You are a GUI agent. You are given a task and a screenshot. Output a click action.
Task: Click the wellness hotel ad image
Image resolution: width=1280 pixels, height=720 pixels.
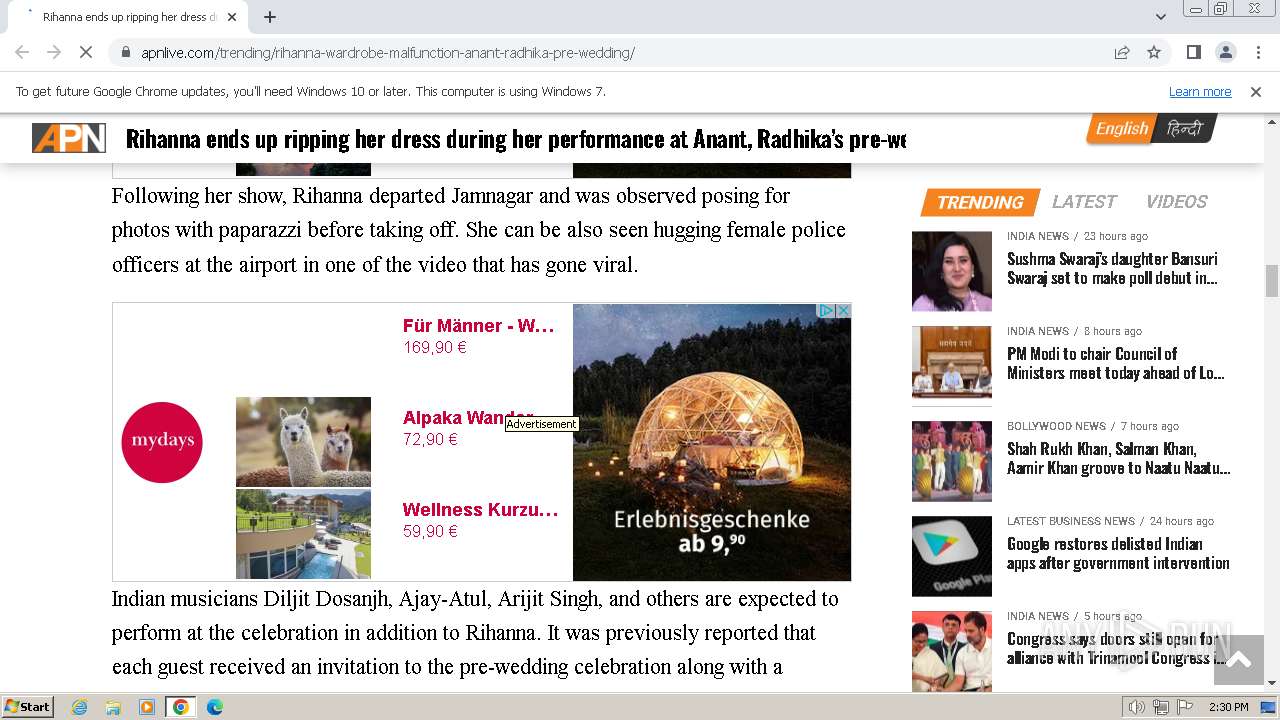[x=303, y=534]
